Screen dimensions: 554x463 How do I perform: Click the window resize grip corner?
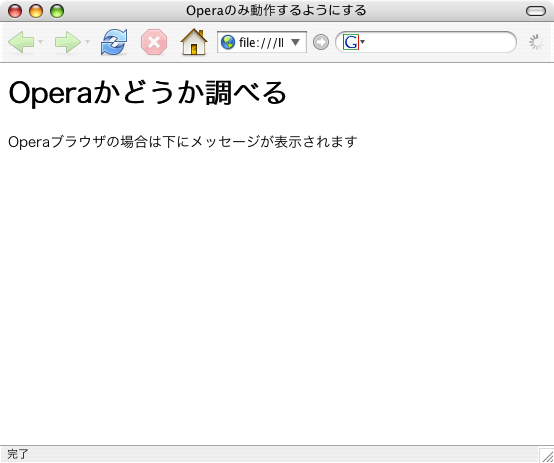point(546,455)
